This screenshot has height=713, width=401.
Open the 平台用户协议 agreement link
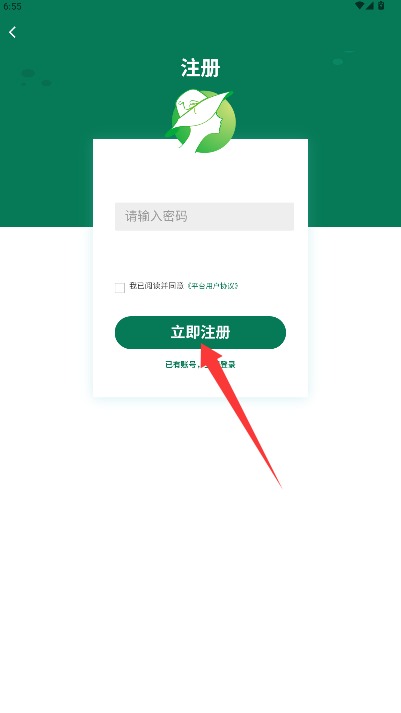(213, 286)
